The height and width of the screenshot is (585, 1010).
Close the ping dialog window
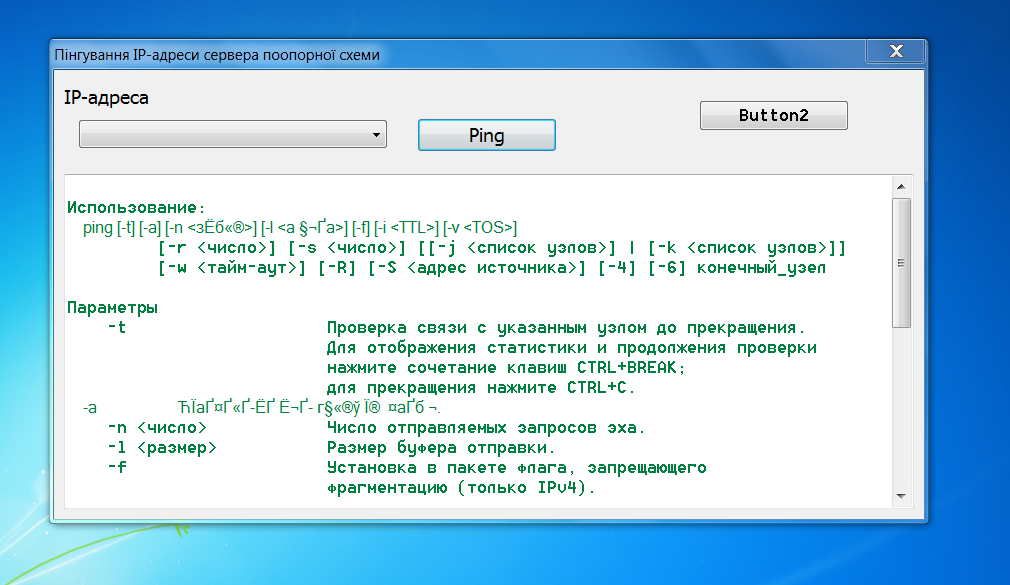[896, 51]
